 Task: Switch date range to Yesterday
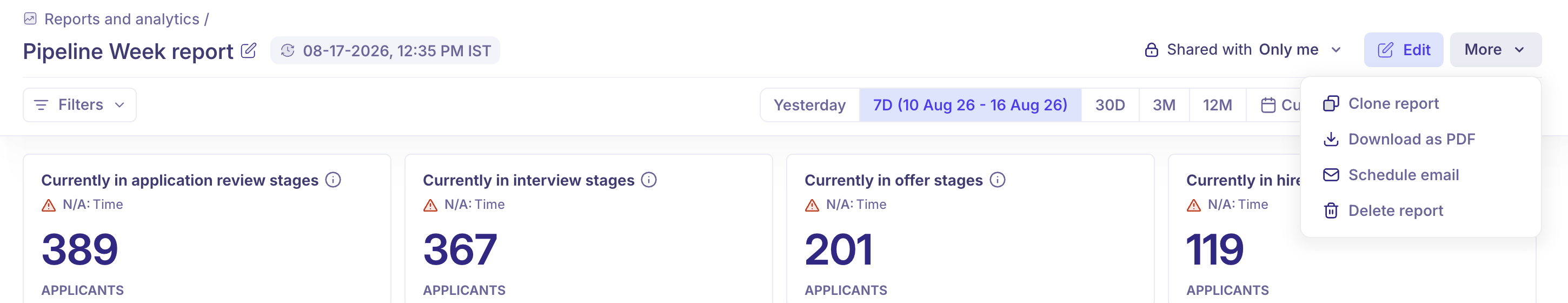coord(809,105)
